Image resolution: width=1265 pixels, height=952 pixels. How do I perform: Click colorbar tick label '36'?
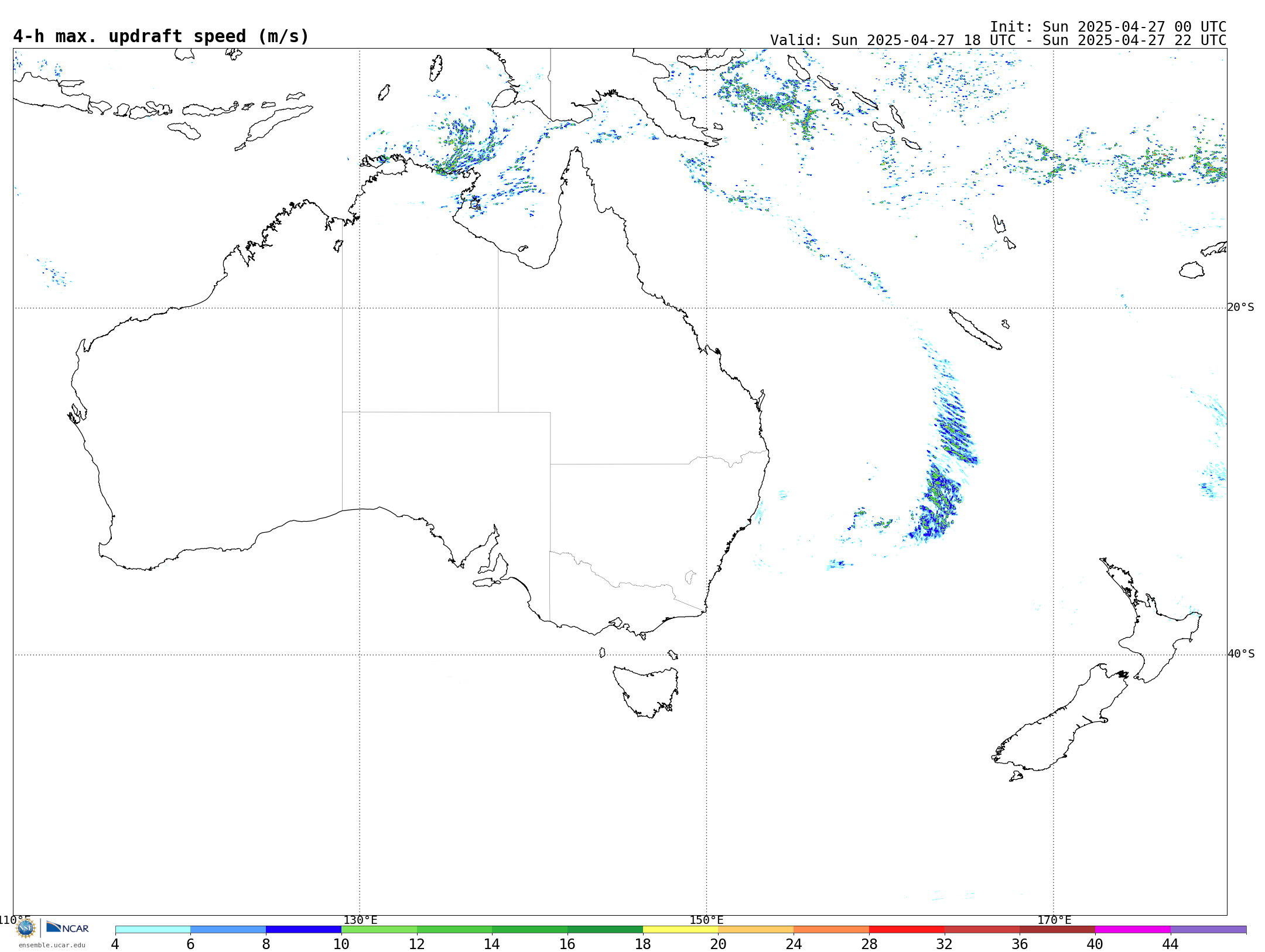1020,944
